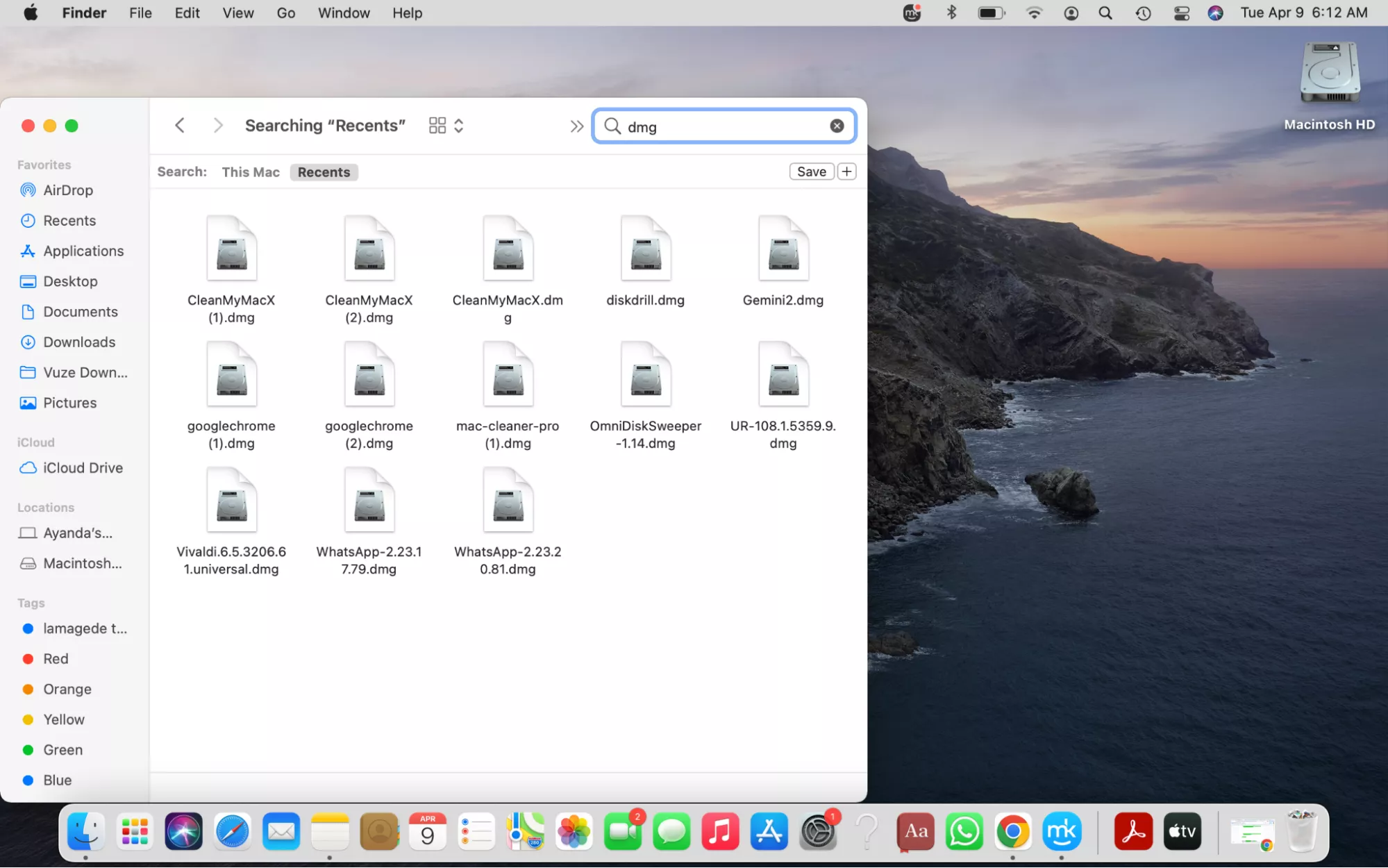Switch search scope to Recents
This screenshot has height=868, width=1388.
pyautogui.click(x=324, y=172)
